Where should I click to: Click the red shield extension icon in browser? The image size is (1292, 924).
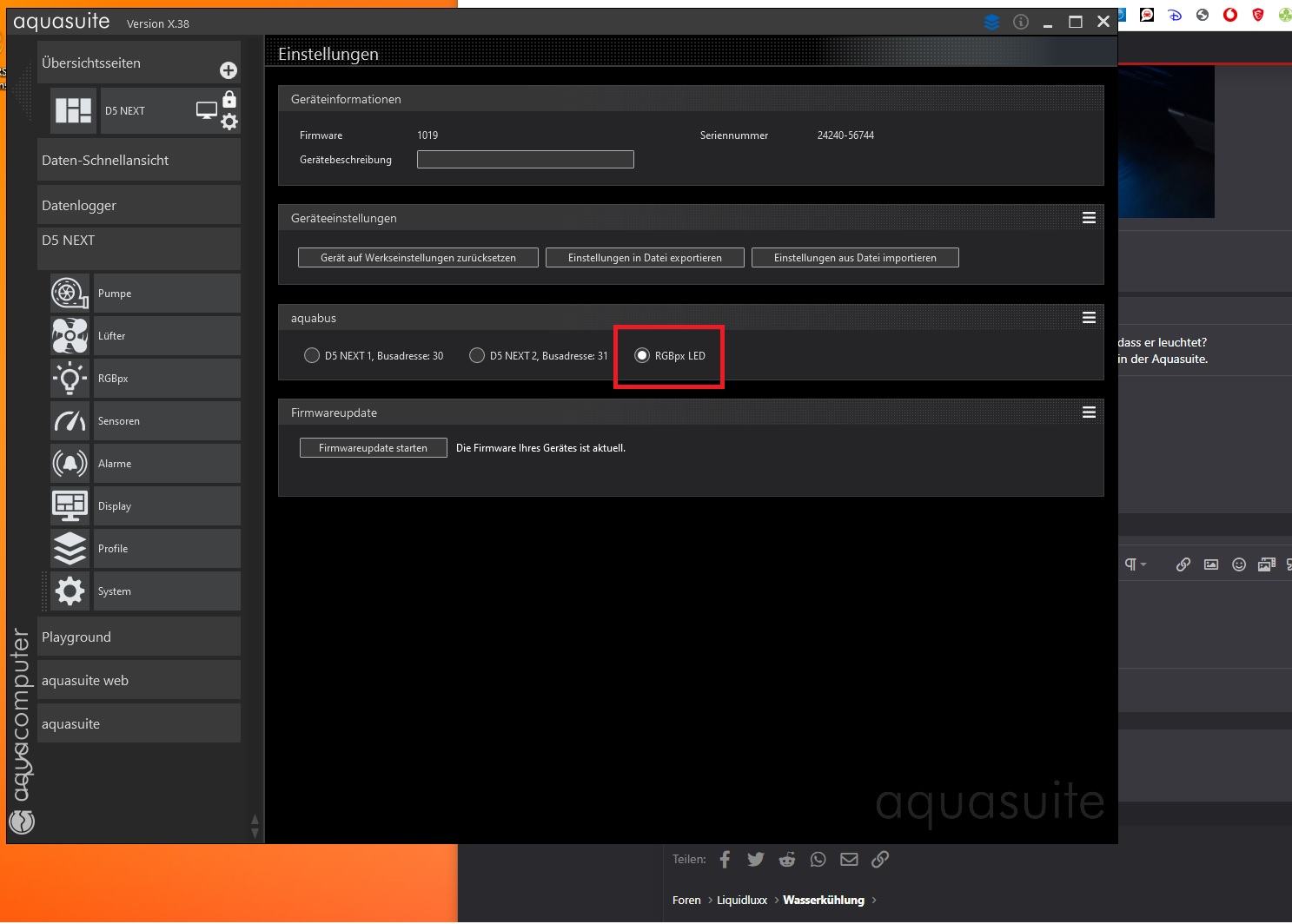(x=1258, y=15)
